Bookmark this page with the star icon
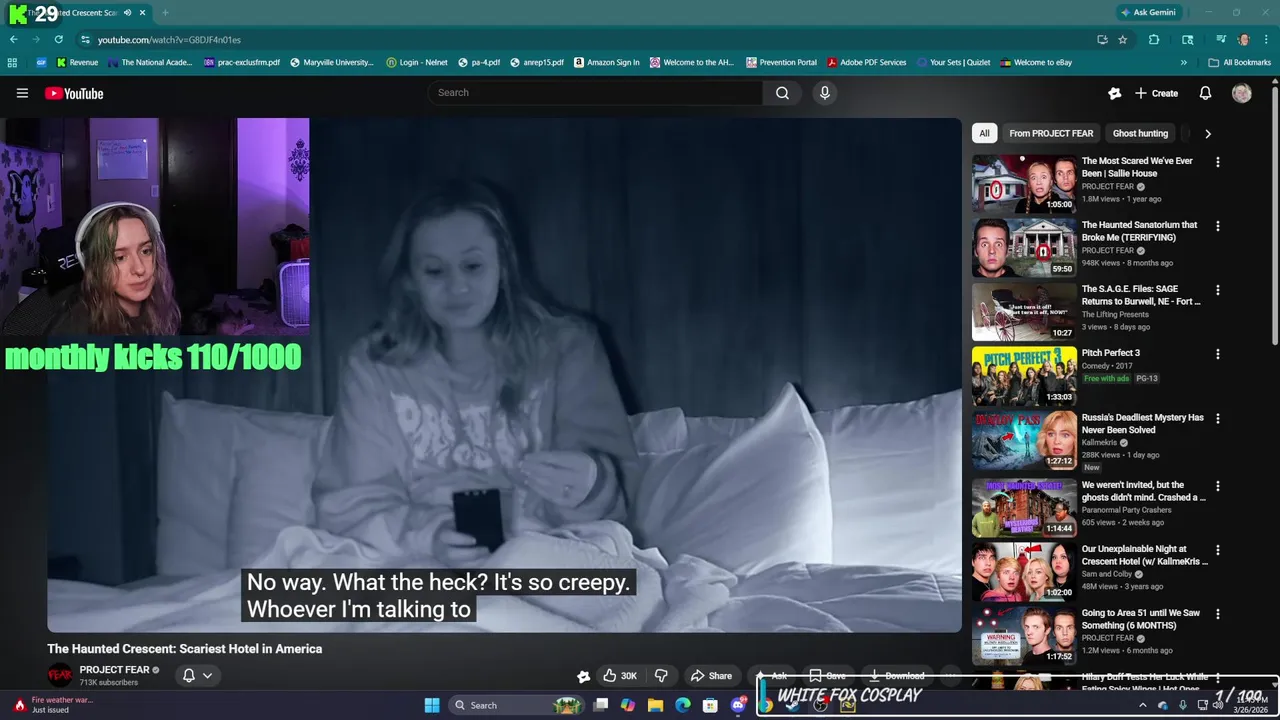Screen dimensions: 1280x720 tap(1123, 39)
